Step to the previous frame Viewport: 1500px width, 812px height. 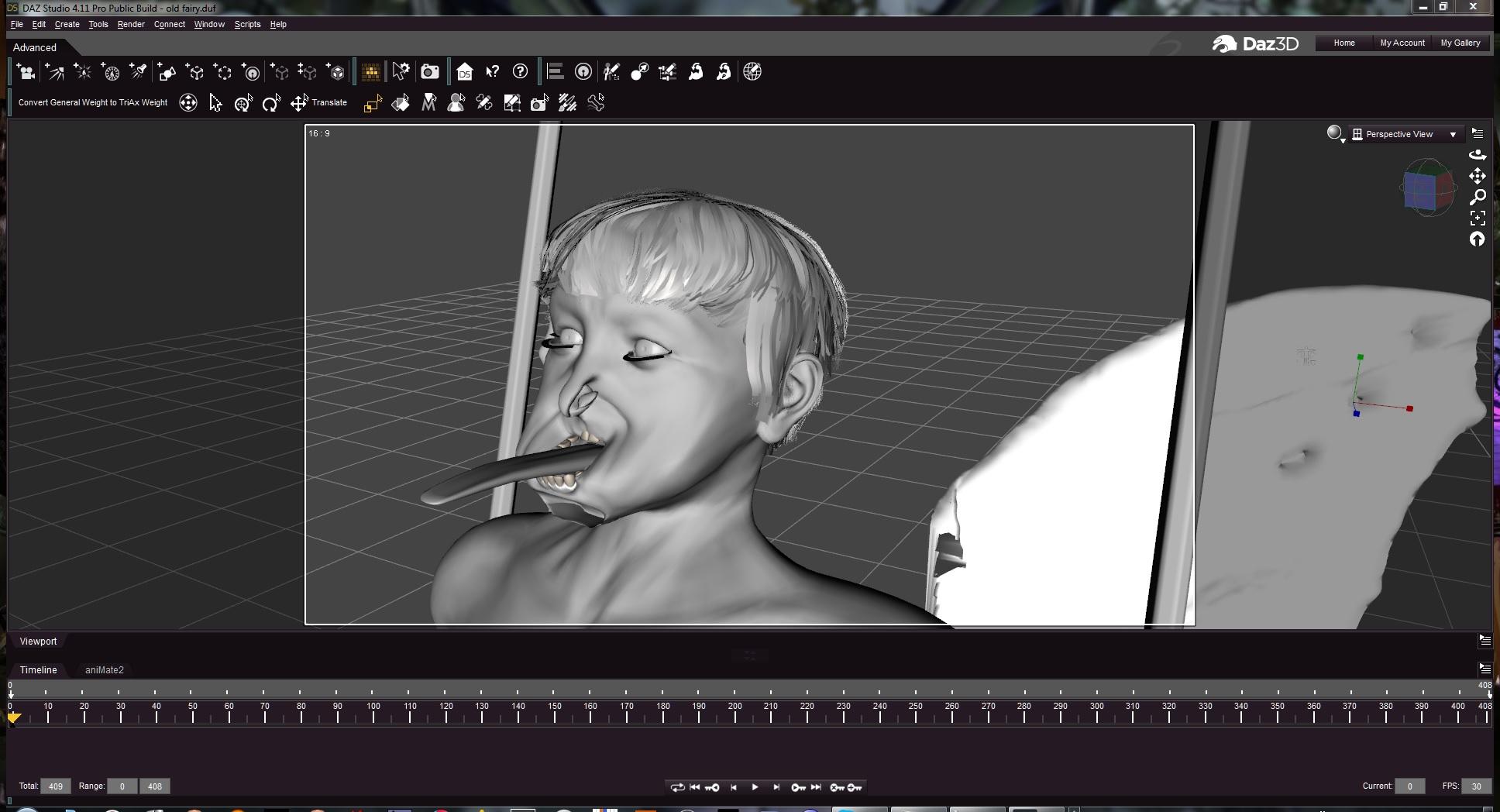pyautogui.click(x=734, y=787)
